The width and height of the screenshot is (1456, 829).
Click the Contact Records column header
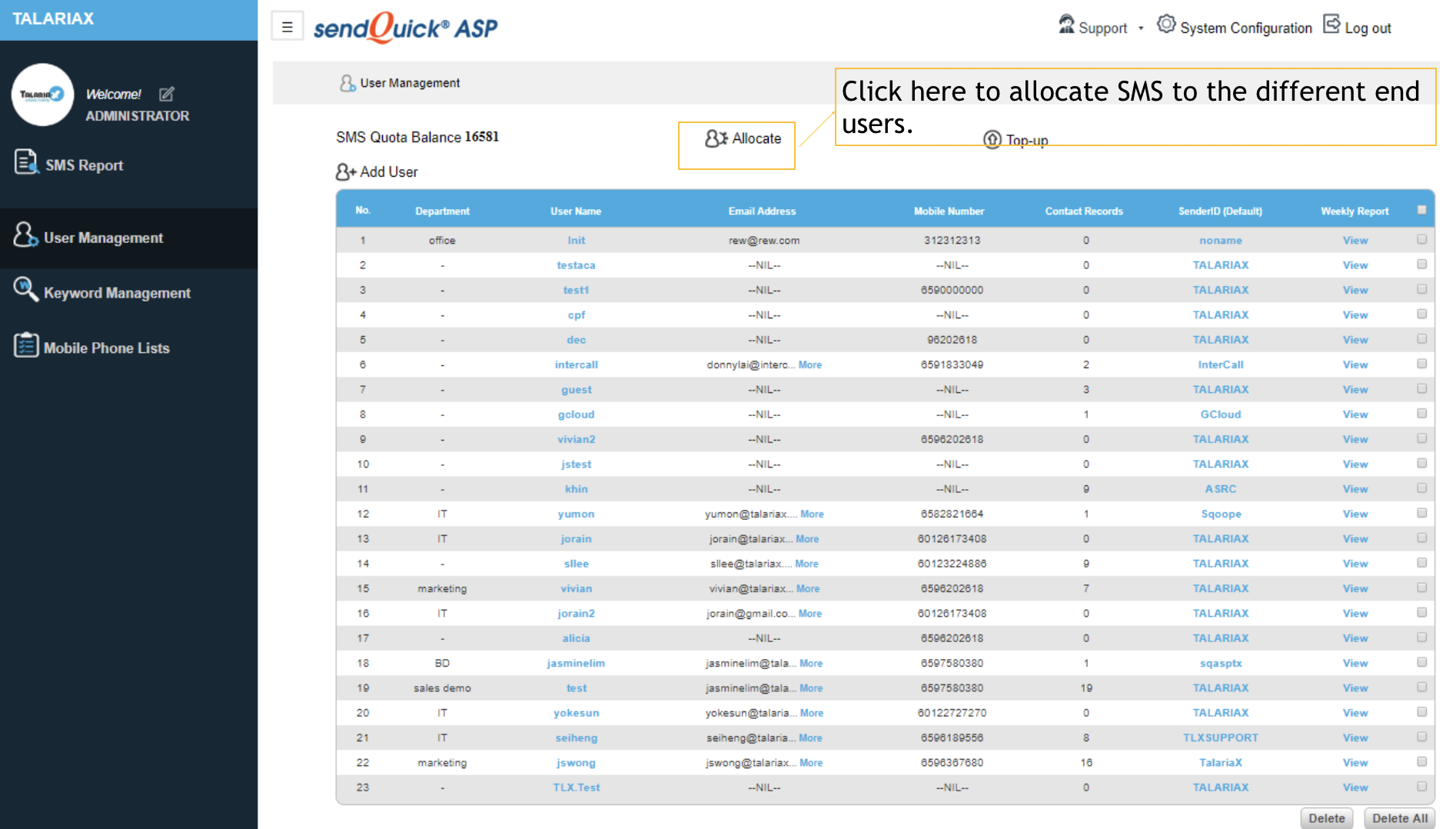[1084, 211]
